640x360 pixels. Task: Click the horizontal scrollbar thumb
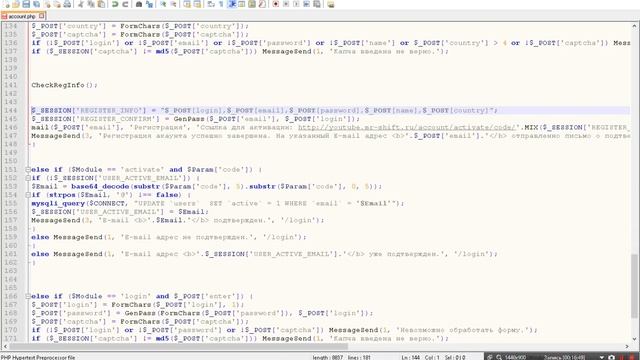[179, 347]
